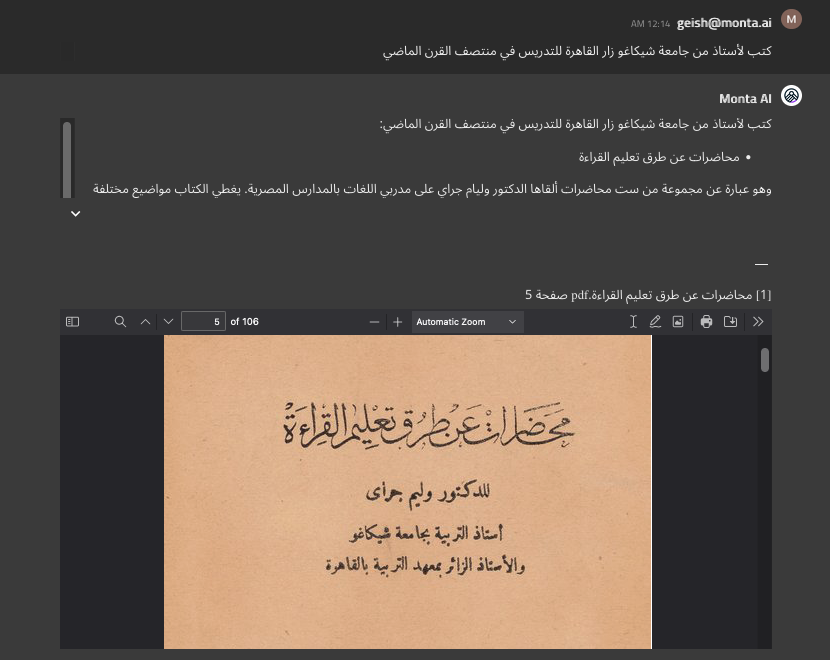Select the image annotation tool

tap(678, 321)
